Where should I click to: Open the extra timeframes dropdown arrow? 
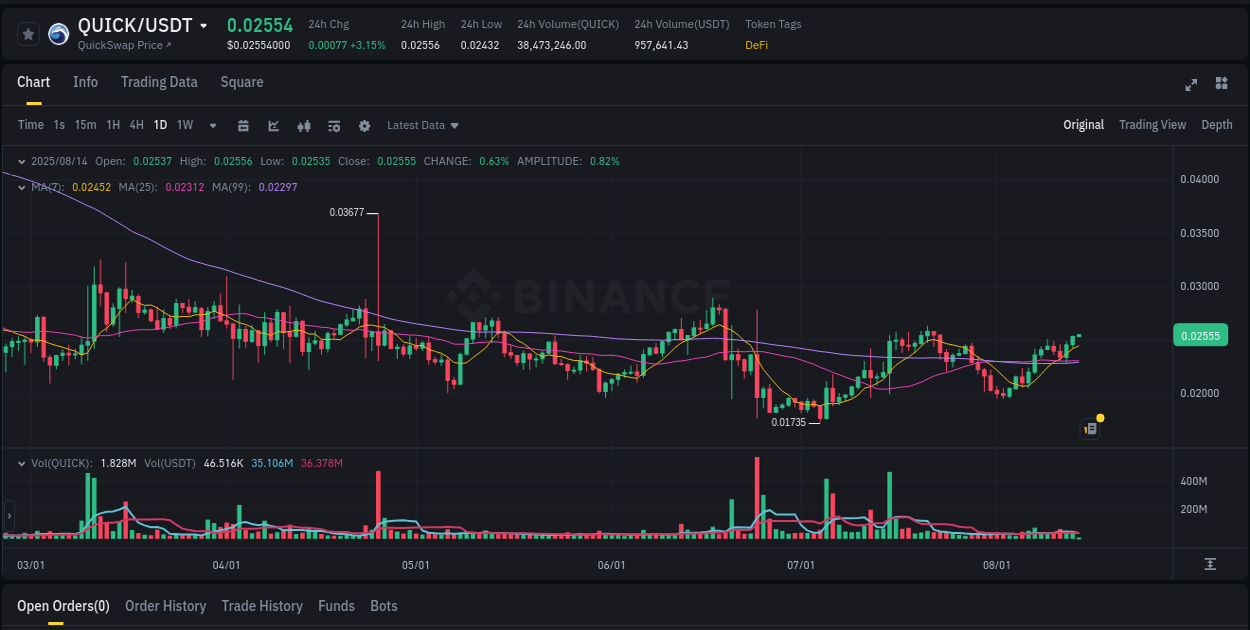coord(212,125)
